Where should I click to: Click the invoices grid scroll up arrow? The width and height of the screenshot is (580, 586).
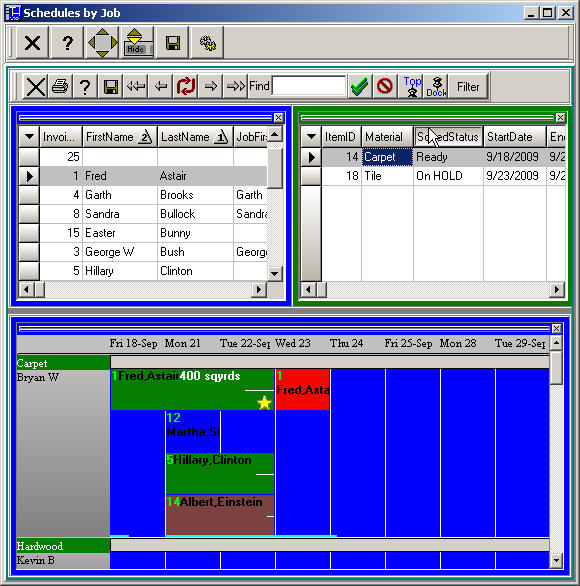point(275,134)
